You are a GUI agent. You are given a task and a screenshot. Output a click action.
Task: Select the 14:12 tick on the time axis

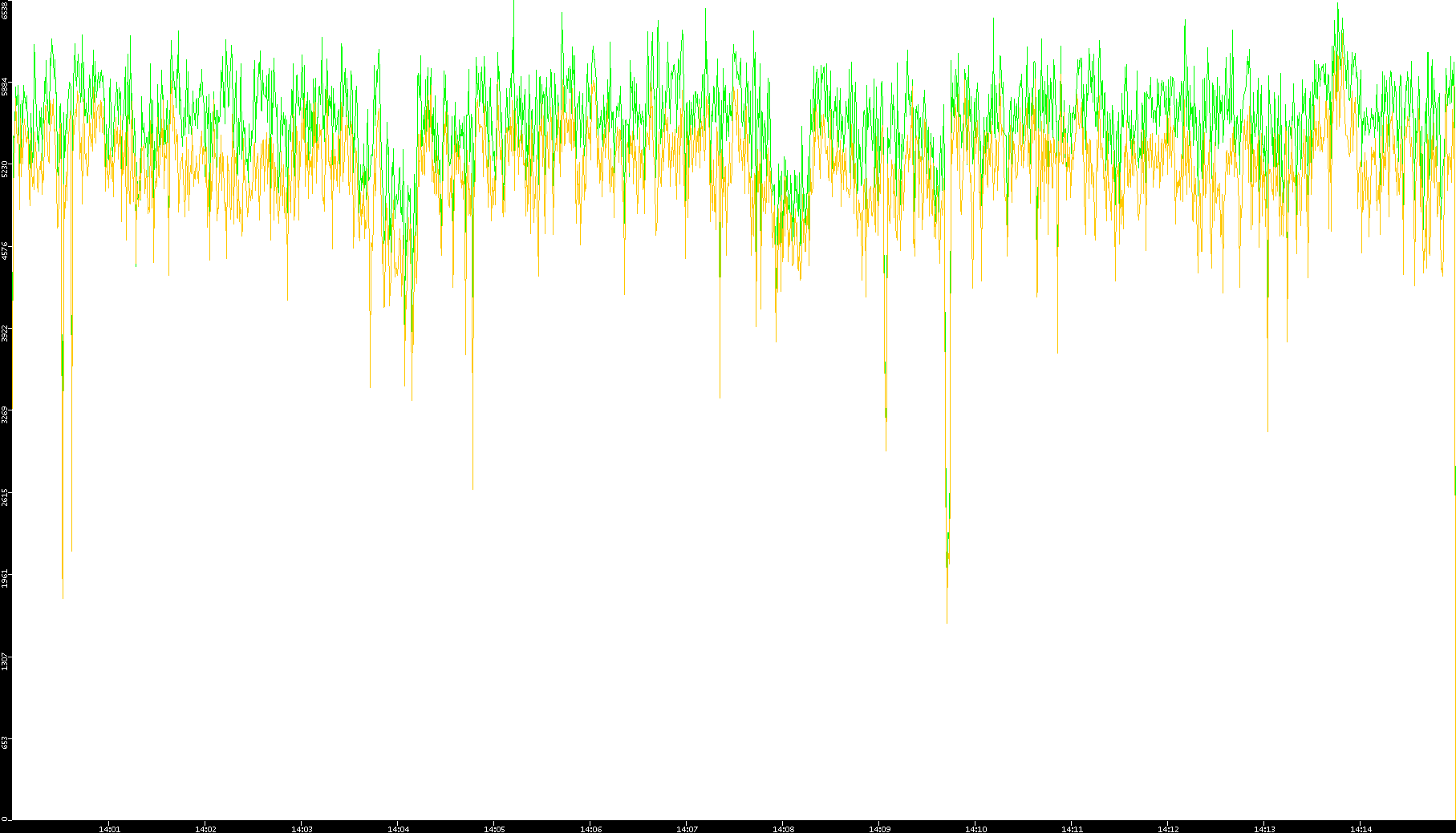(1168, 829)
